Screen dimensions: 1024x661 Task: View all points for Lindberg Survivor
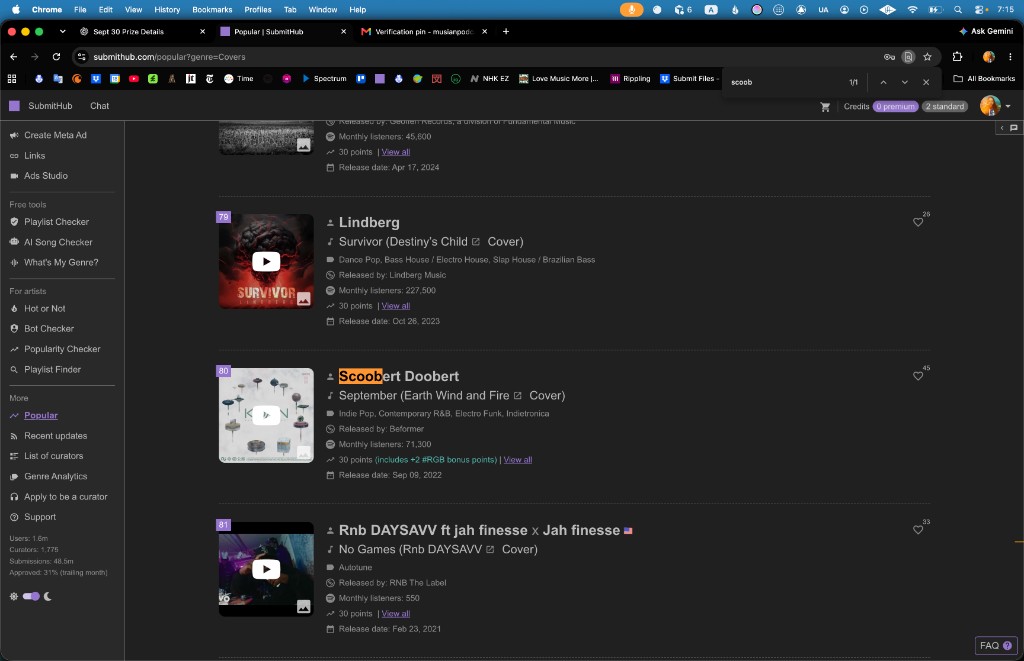[x=395, y=306]
